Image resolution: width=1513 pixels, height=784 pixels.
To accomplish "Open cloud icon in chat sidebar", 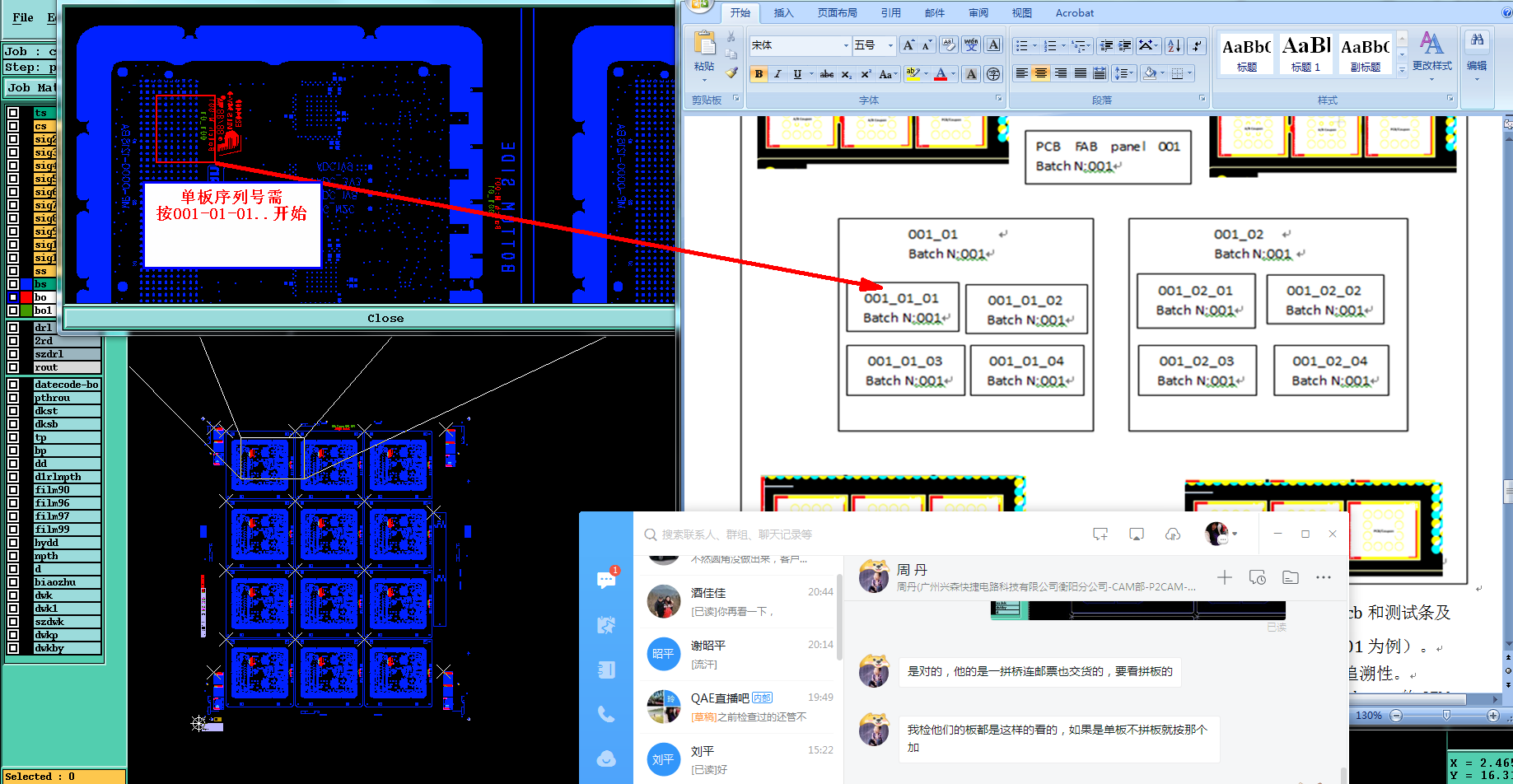I will (x=606, y=758).
